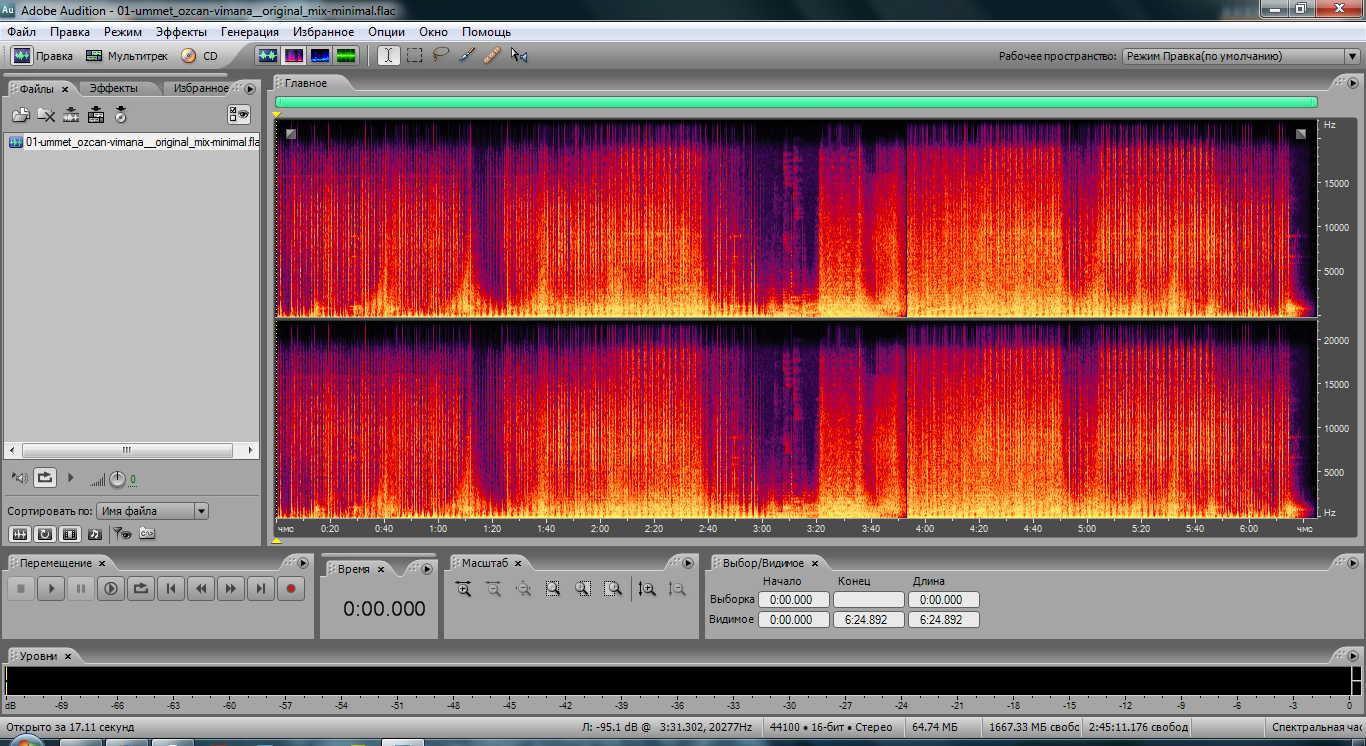
Task: Click the small Play preview arrow in Files panel
Action: (71, 478)
